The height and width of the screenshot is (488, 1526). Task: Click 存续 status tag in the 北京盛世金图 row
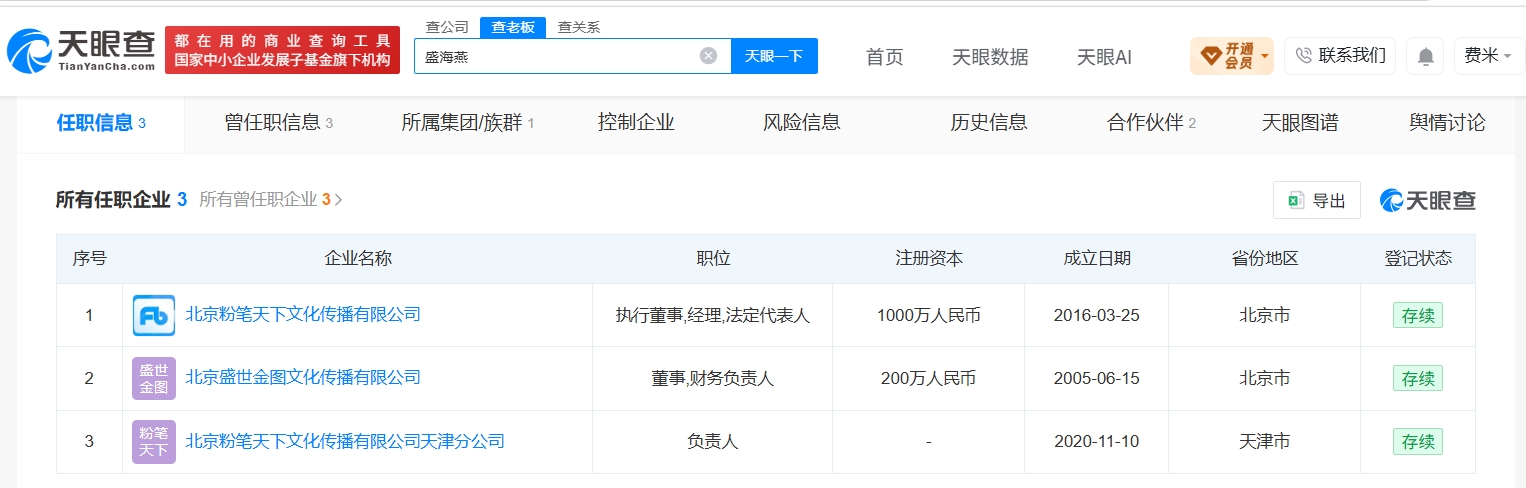click(x=1417, y=378)
